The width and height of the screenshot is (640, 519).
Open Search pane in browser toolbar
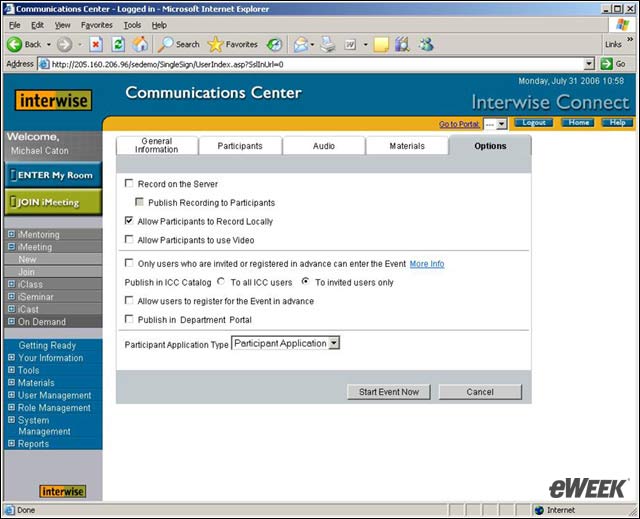pyautogui.click(x=178, y=44)
